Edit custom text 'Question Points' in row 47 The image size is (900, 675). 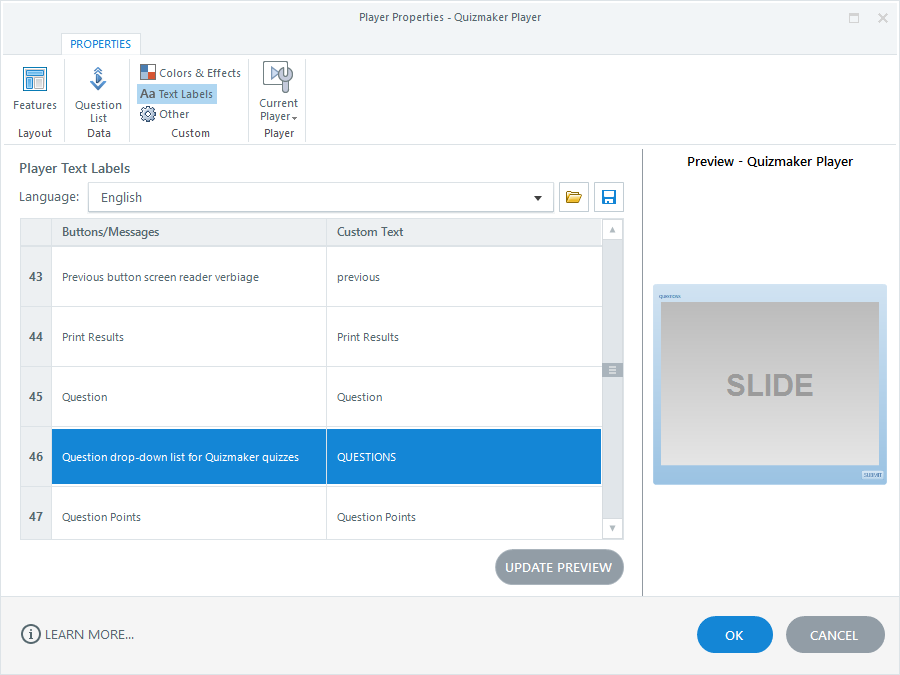pyautogui.click(x=464, y=514)
